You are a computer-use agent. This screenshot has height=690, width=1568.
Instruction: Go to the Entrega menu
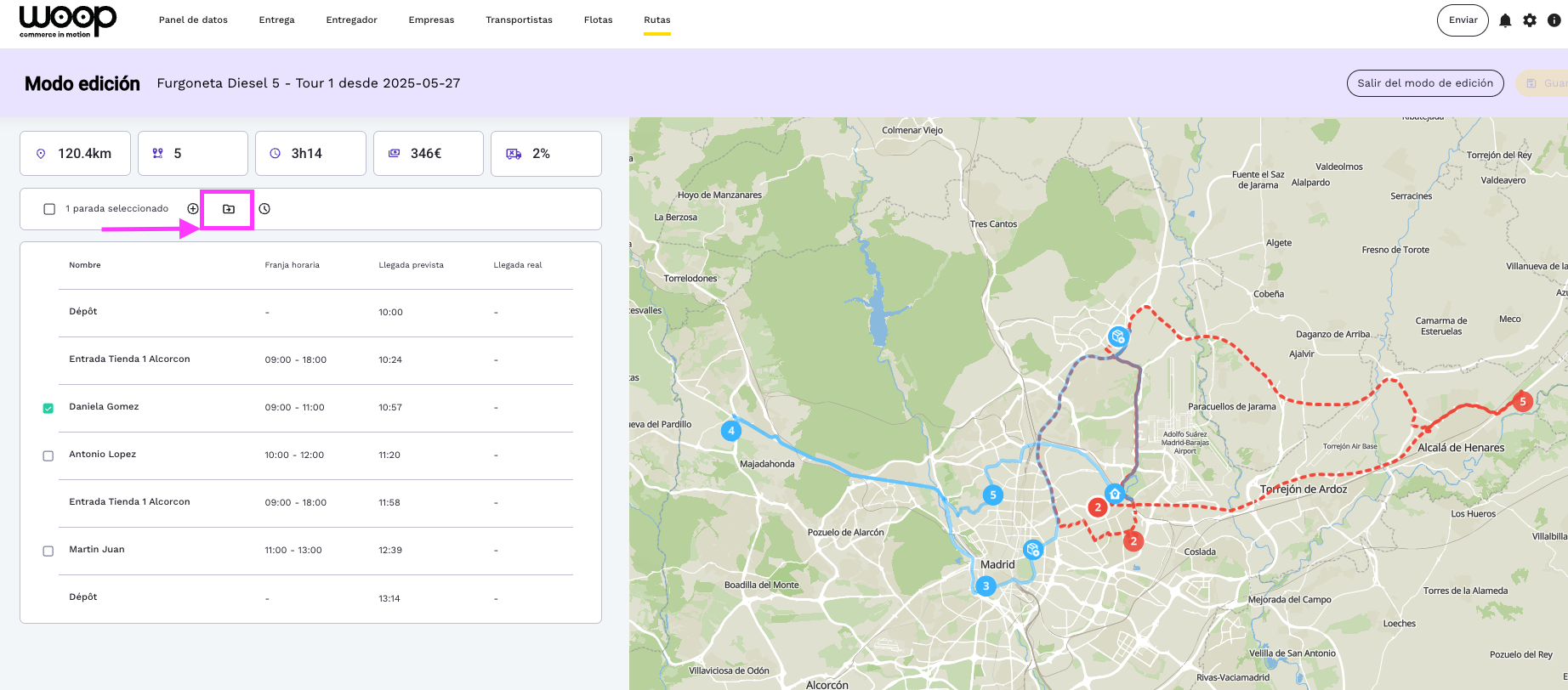pos(276,20)
